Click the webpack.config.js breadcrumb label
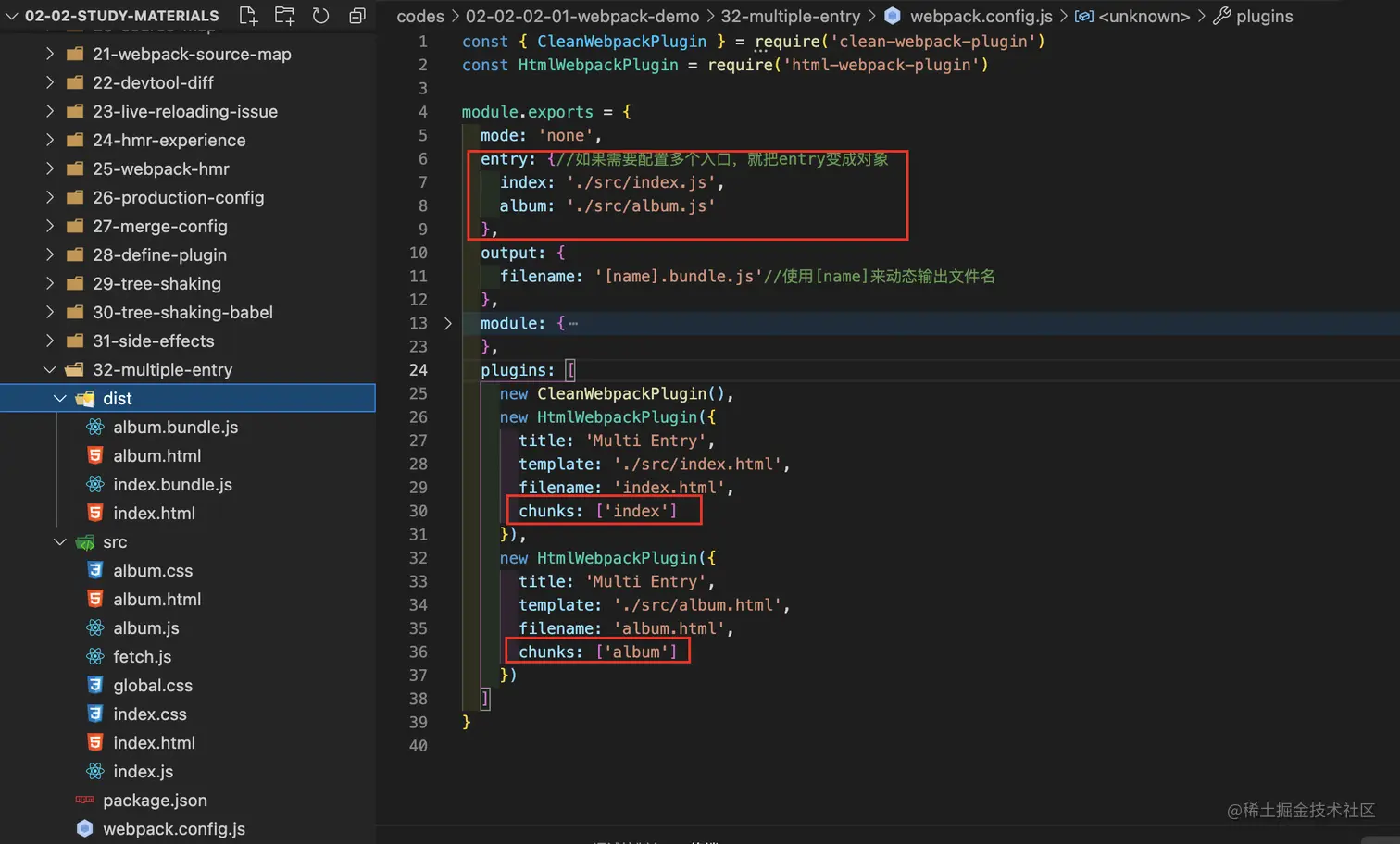Image resolution: width=1400 pixels, height=844 pixels. (x=981, y=16)
